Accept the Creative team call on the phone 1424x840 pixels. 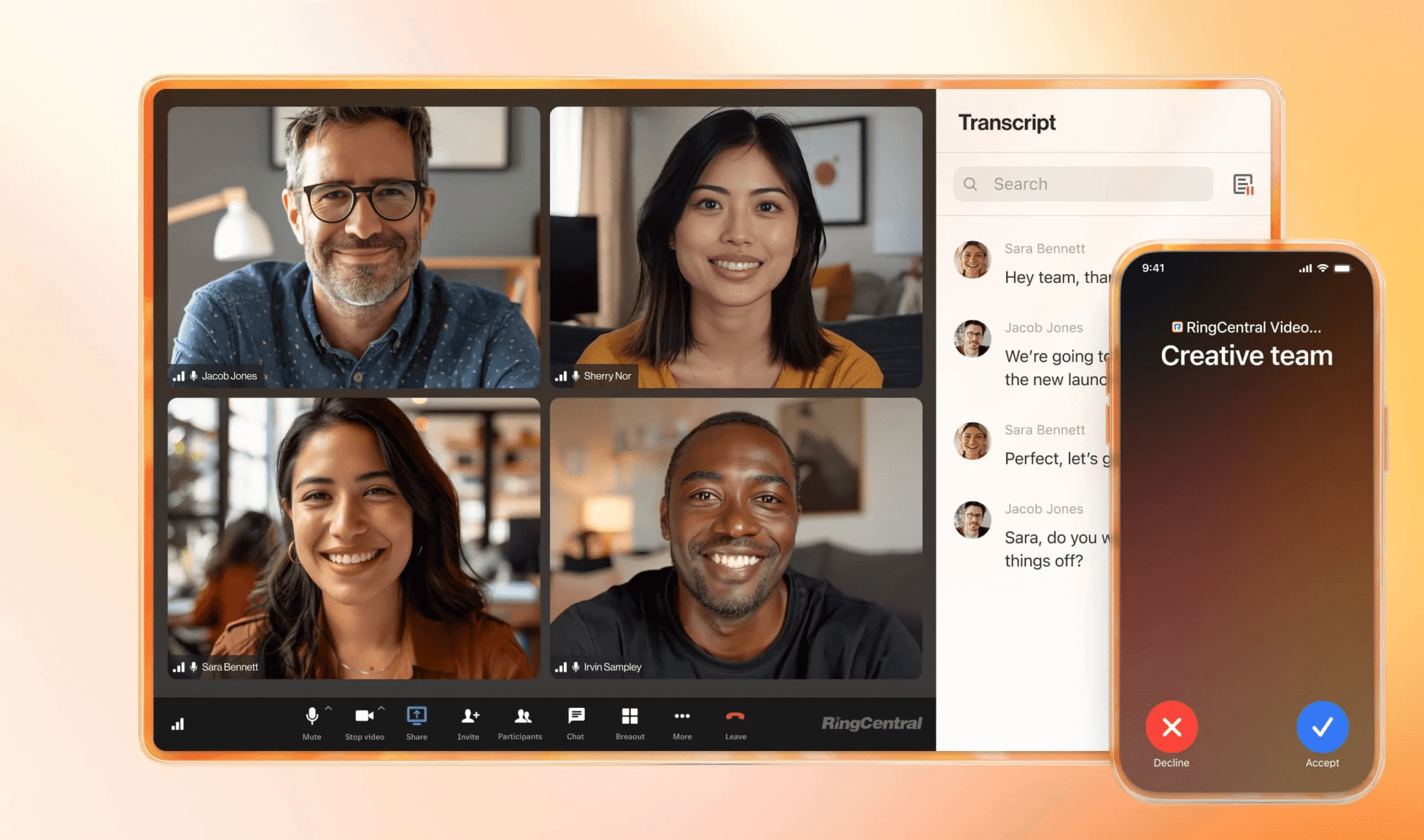[1322, 727]
